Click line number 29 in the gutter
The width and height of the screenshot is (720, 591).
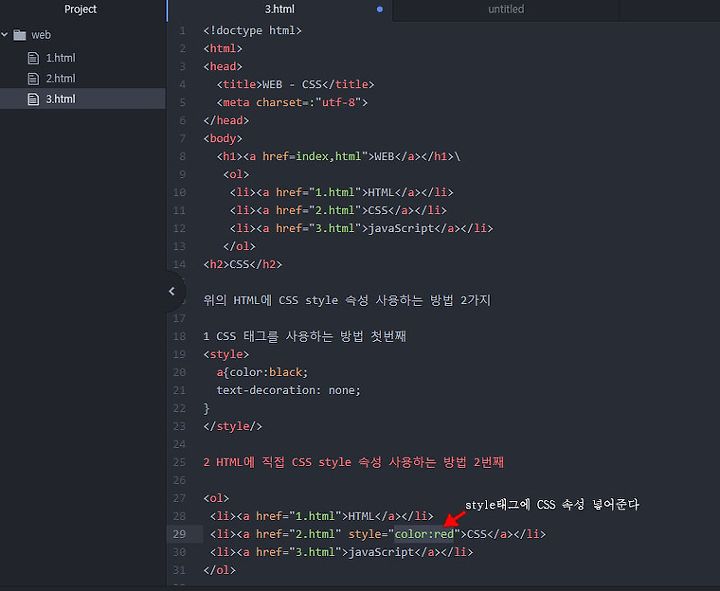tap(179, 534)
